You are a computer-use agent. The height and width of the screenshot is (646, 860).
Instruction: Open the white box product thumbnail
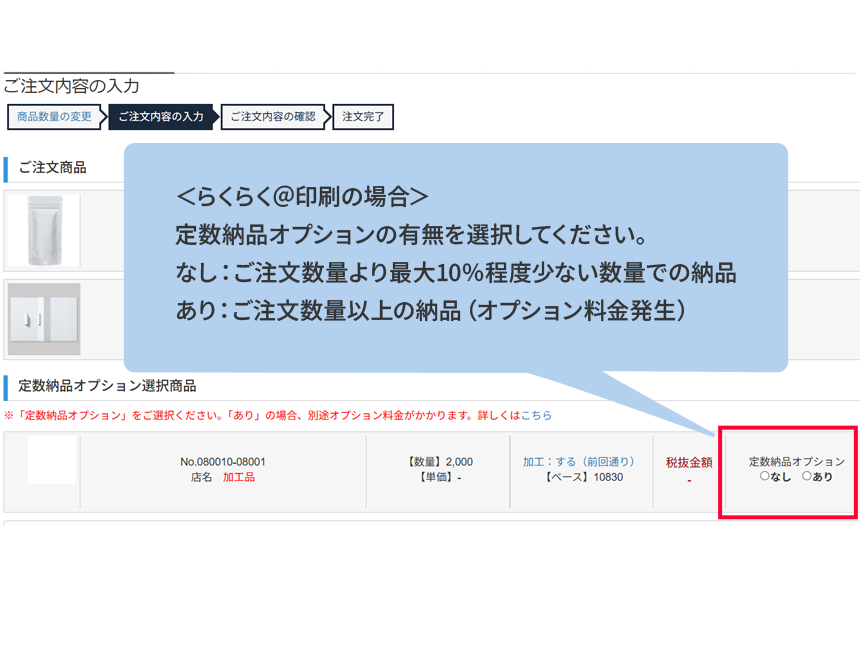[x=44, y=319]
